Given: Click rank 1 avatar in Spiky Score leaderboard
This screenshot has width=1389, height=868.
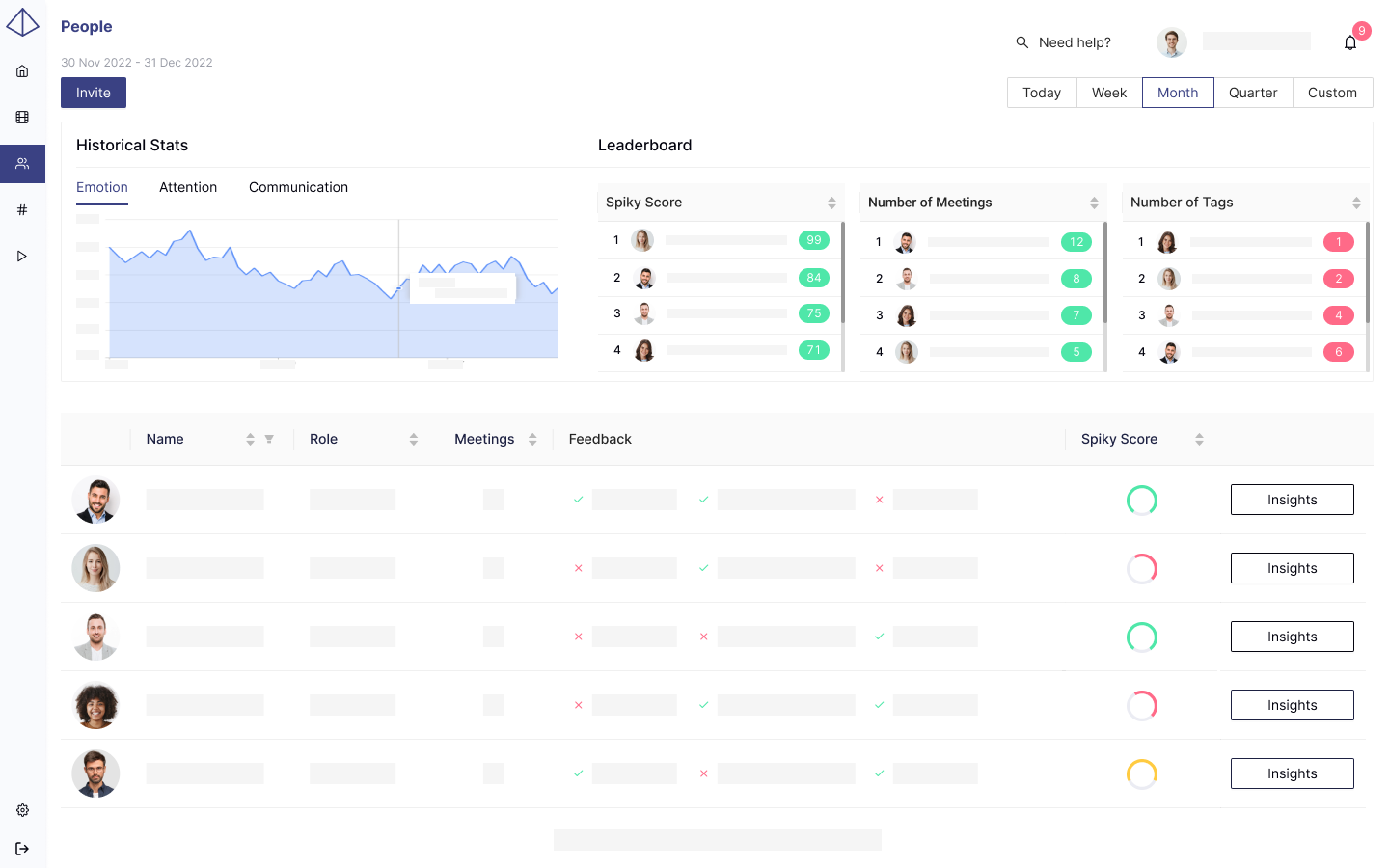Looking at the screenshot, I should 642,240.
